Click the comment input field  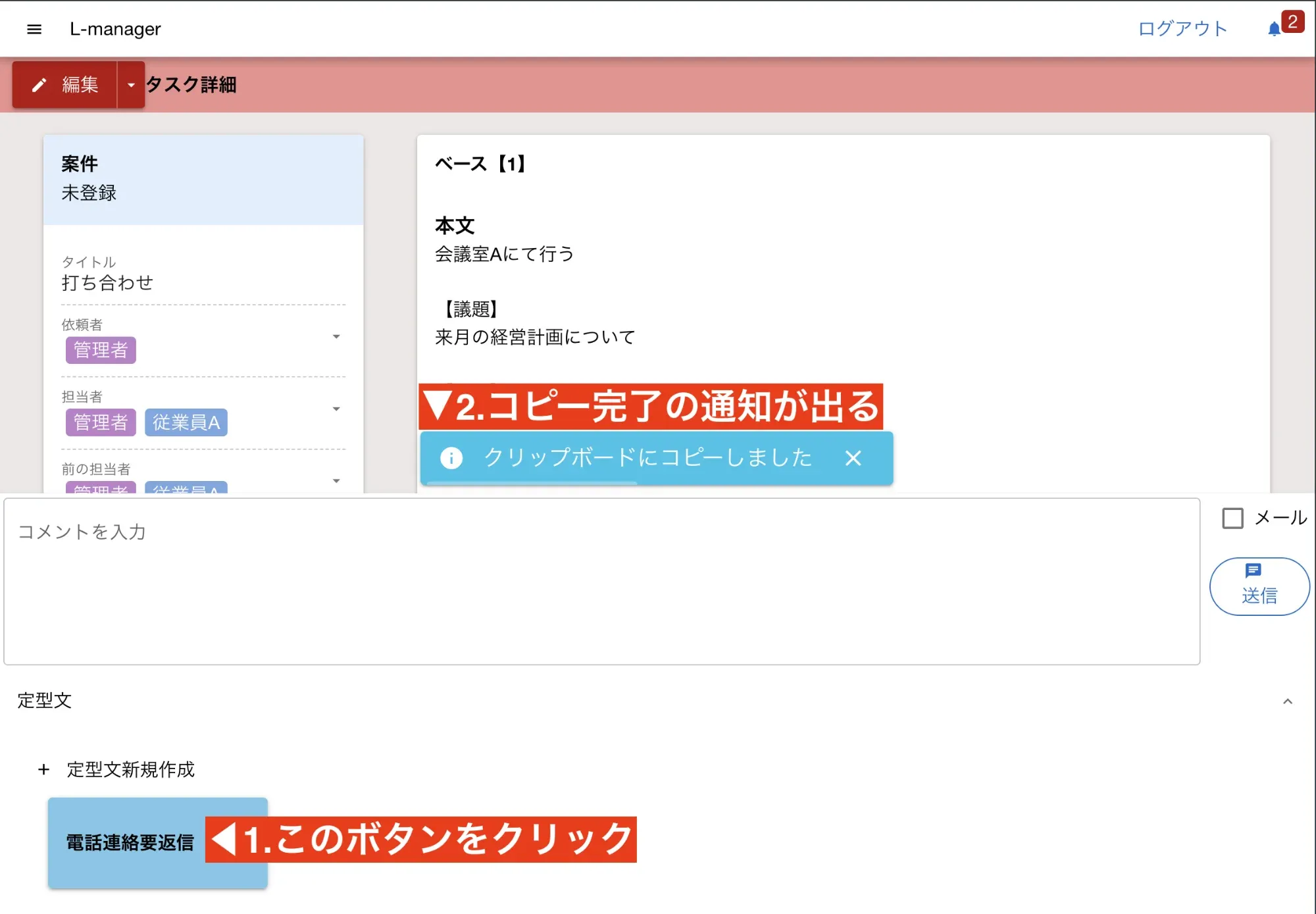[x=601, y=581]
